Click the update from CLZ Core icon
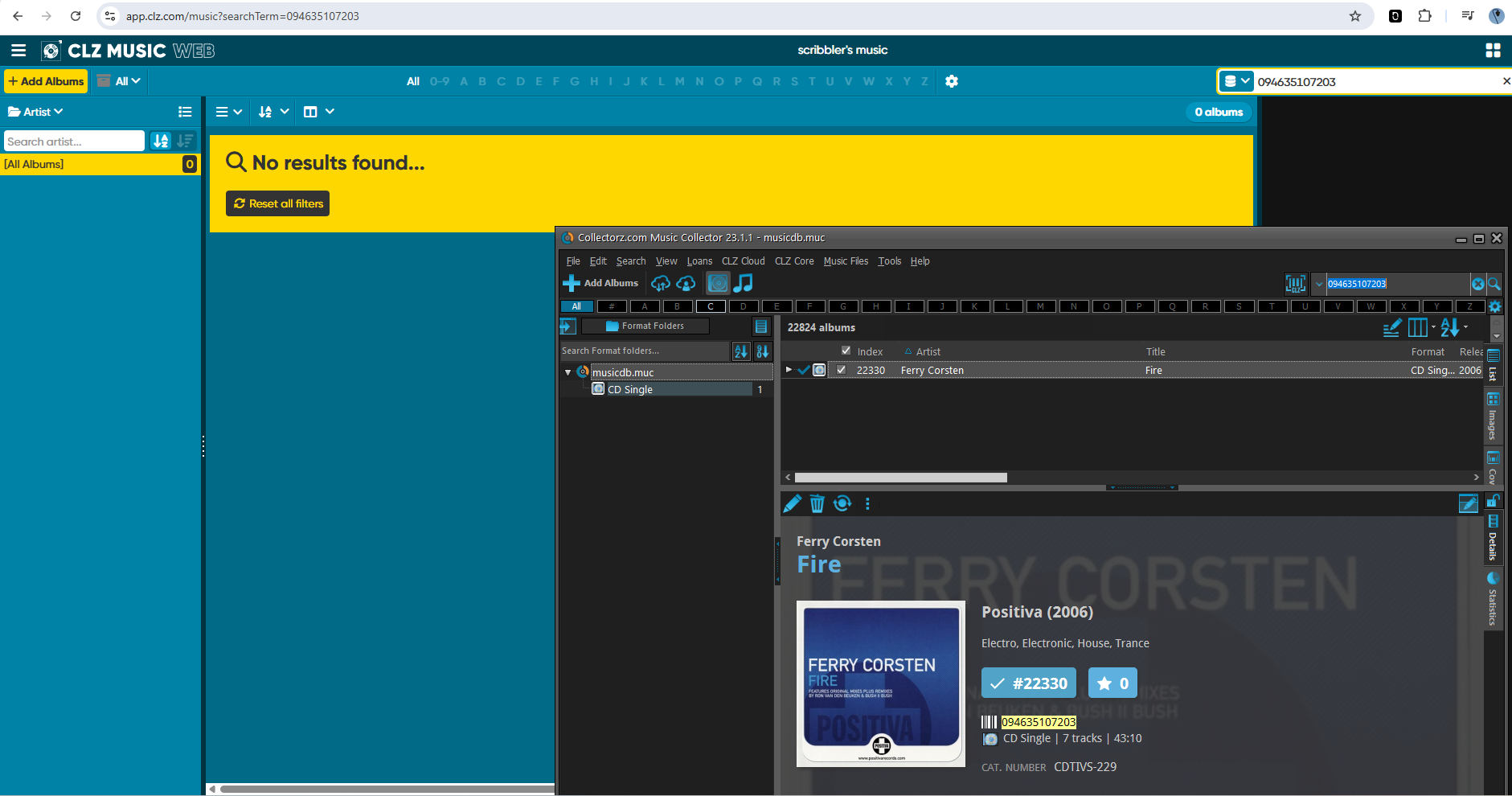 (x=842, y=504)
